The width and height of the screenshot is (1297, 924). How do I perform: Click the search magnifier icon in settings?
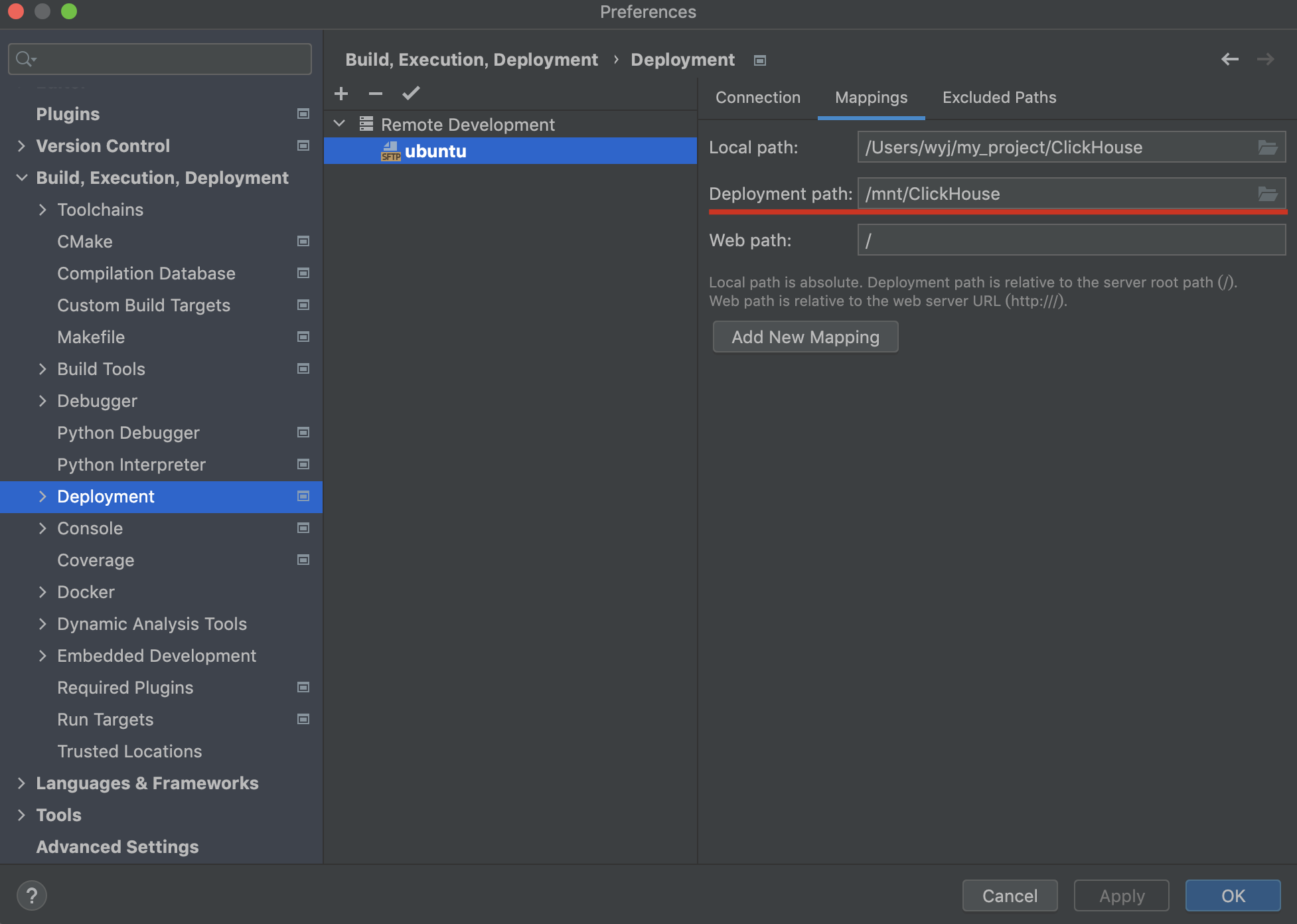click(x=25, y=59)
